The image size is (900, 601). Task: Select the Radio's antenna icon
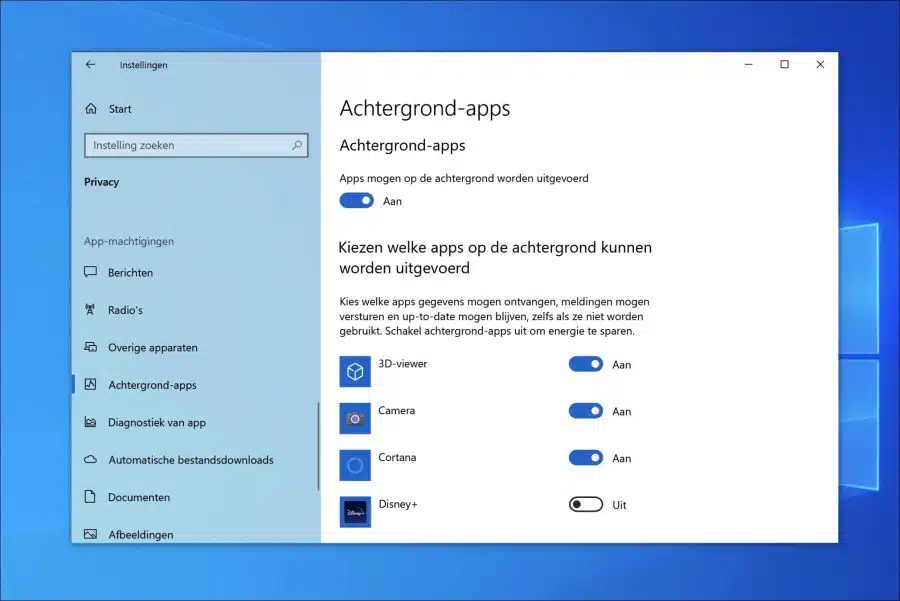[90, 310]
